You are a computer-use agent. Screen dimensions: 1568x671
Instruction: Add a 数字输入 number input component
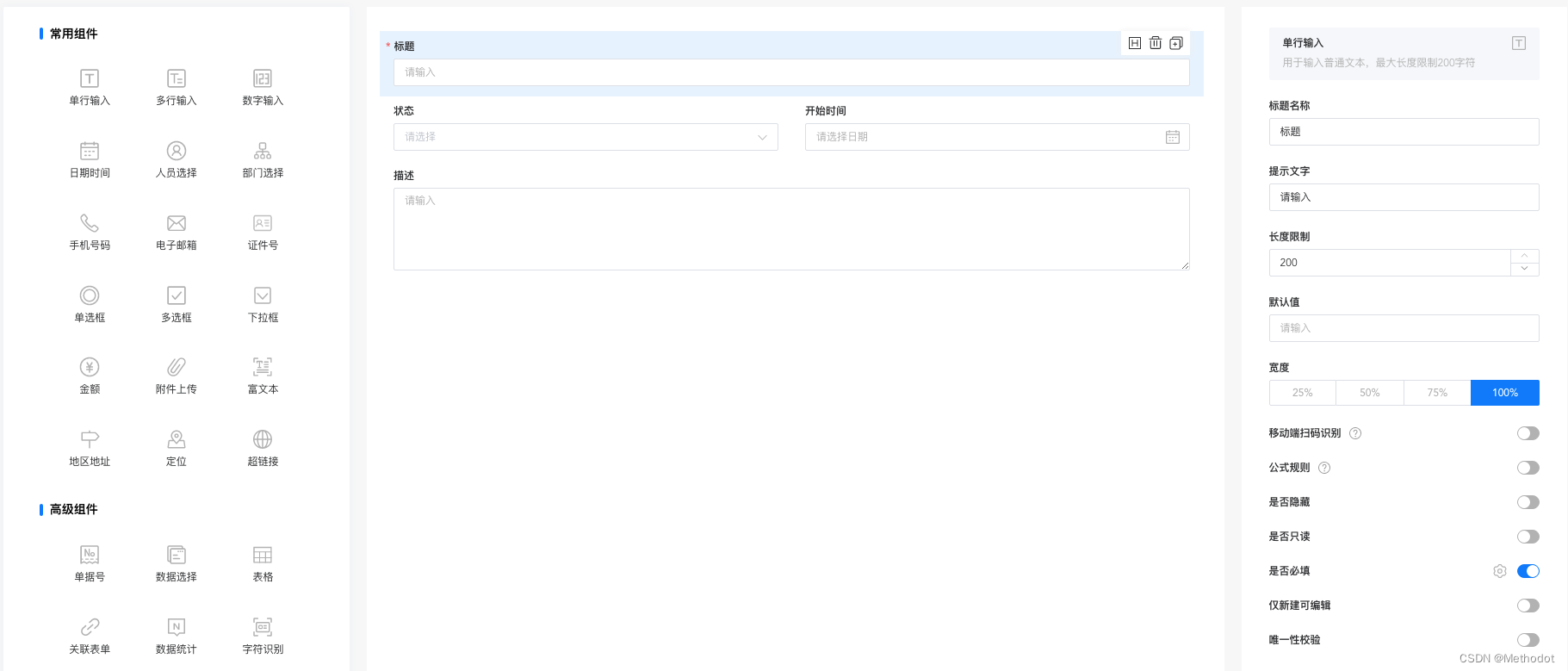pyautogui.click(x=263, y=88)
